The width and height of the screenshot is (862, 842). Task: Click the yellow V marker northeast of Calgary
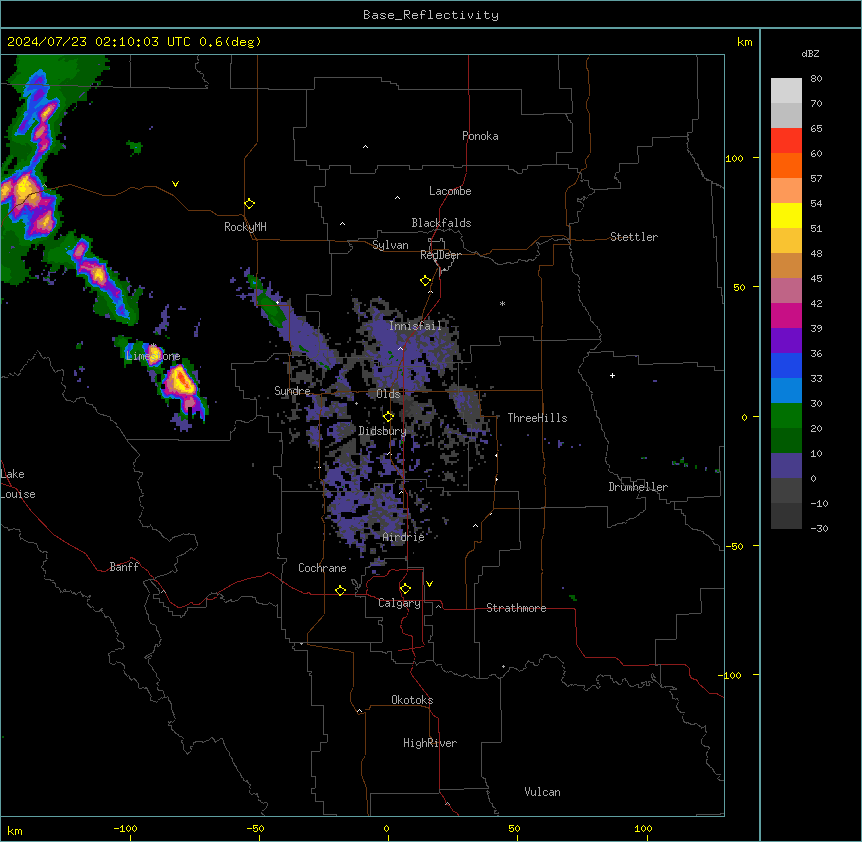(429, 584)
